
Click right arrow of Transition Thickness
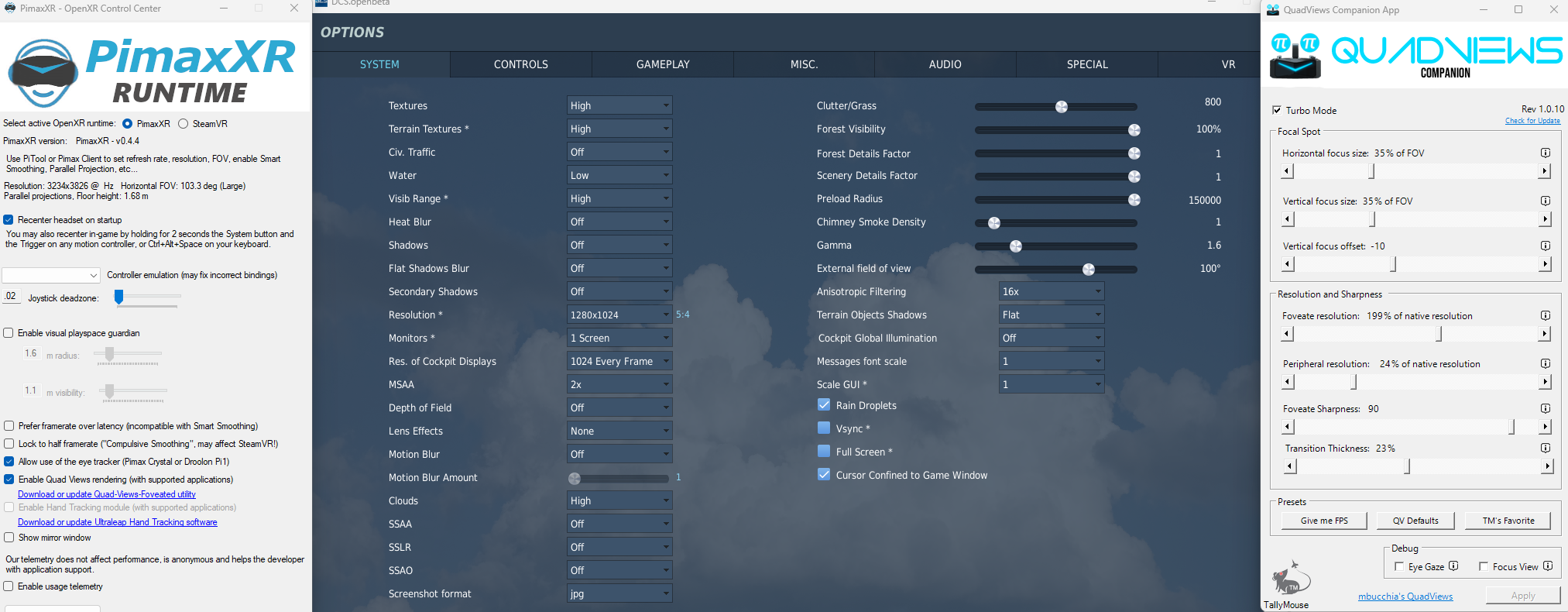coord(1547,466)
